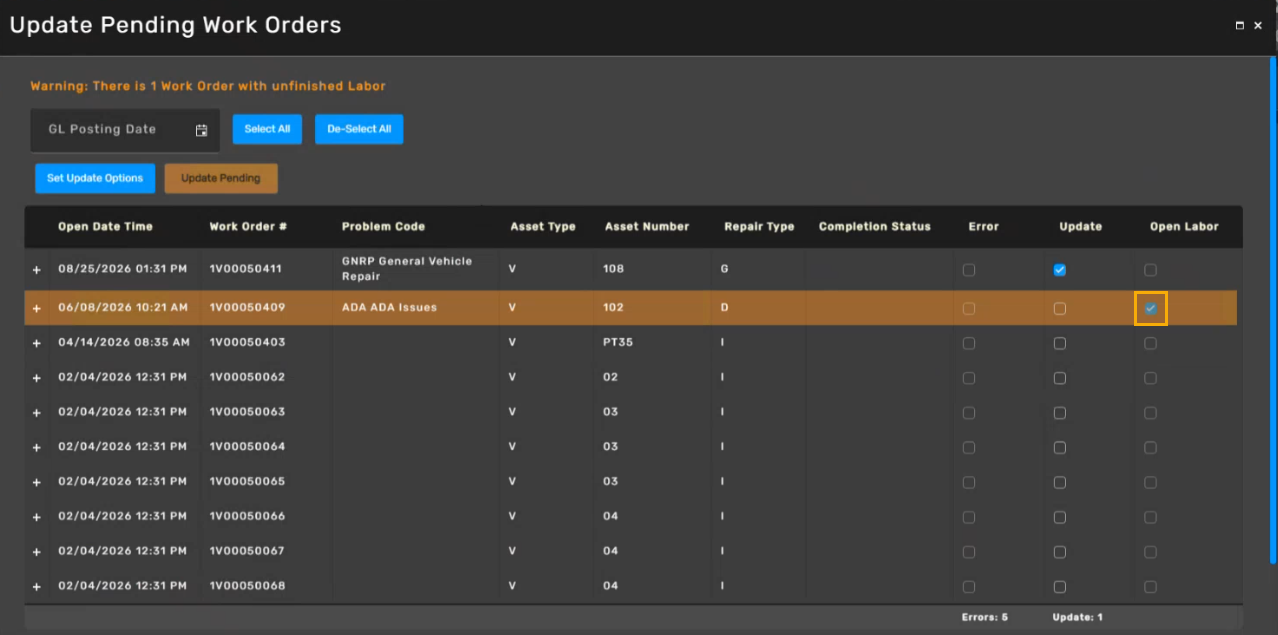Check Update for work order 1V00050065

[x=1060, y=482]
